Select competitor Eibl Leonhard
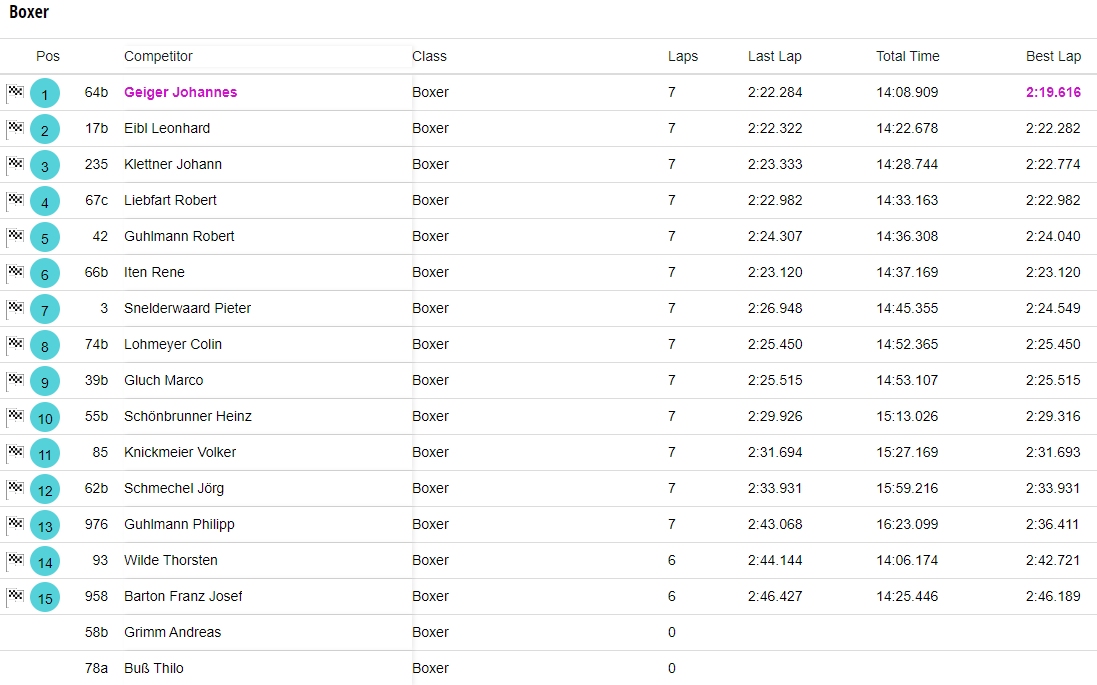 pos(166,128)
